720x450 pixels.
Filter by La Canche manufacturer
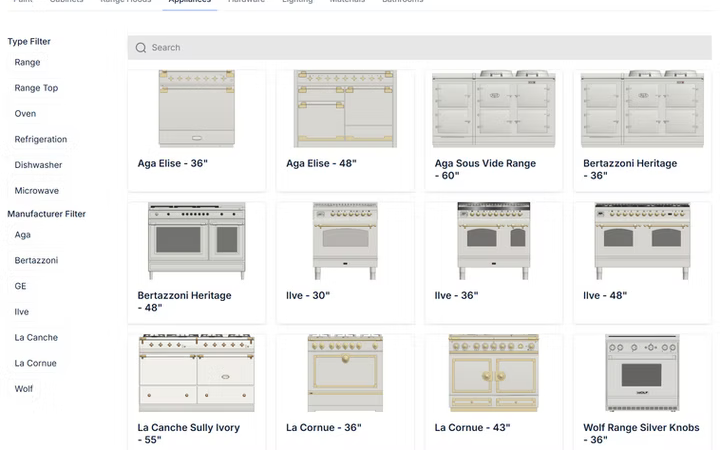click(x=36, y=338)
